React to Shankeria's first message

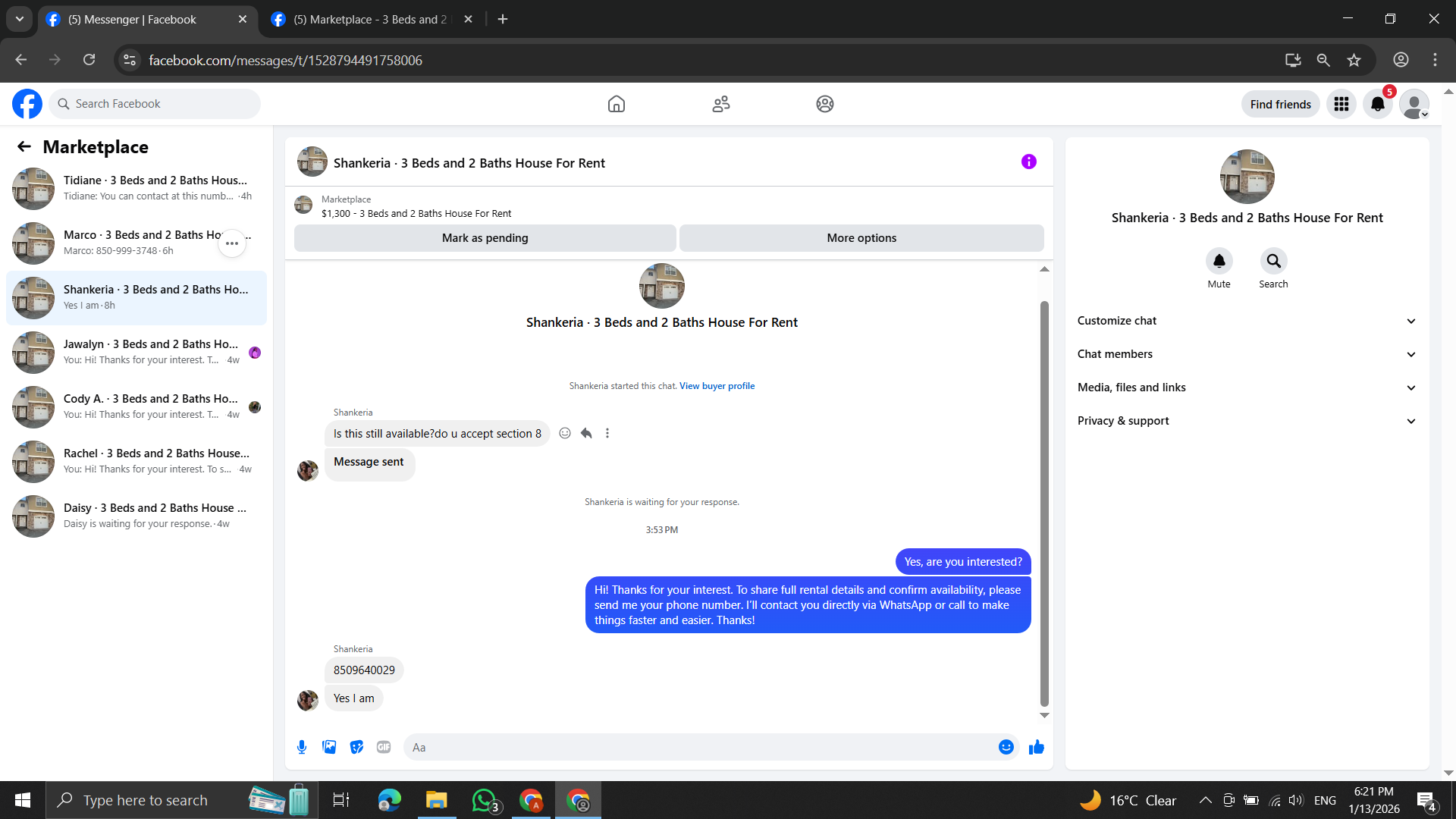(x=565, y=433)
